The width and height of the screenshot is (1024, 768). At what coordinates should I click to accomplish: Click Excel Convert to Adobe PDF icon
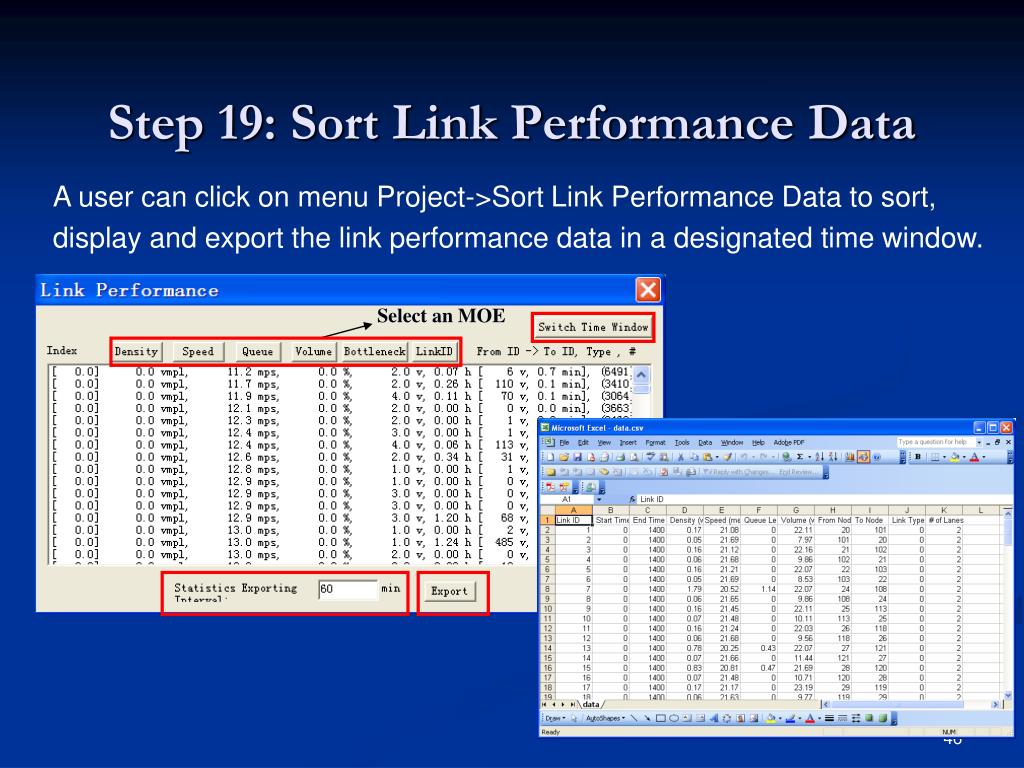click(x=550, y=487)
